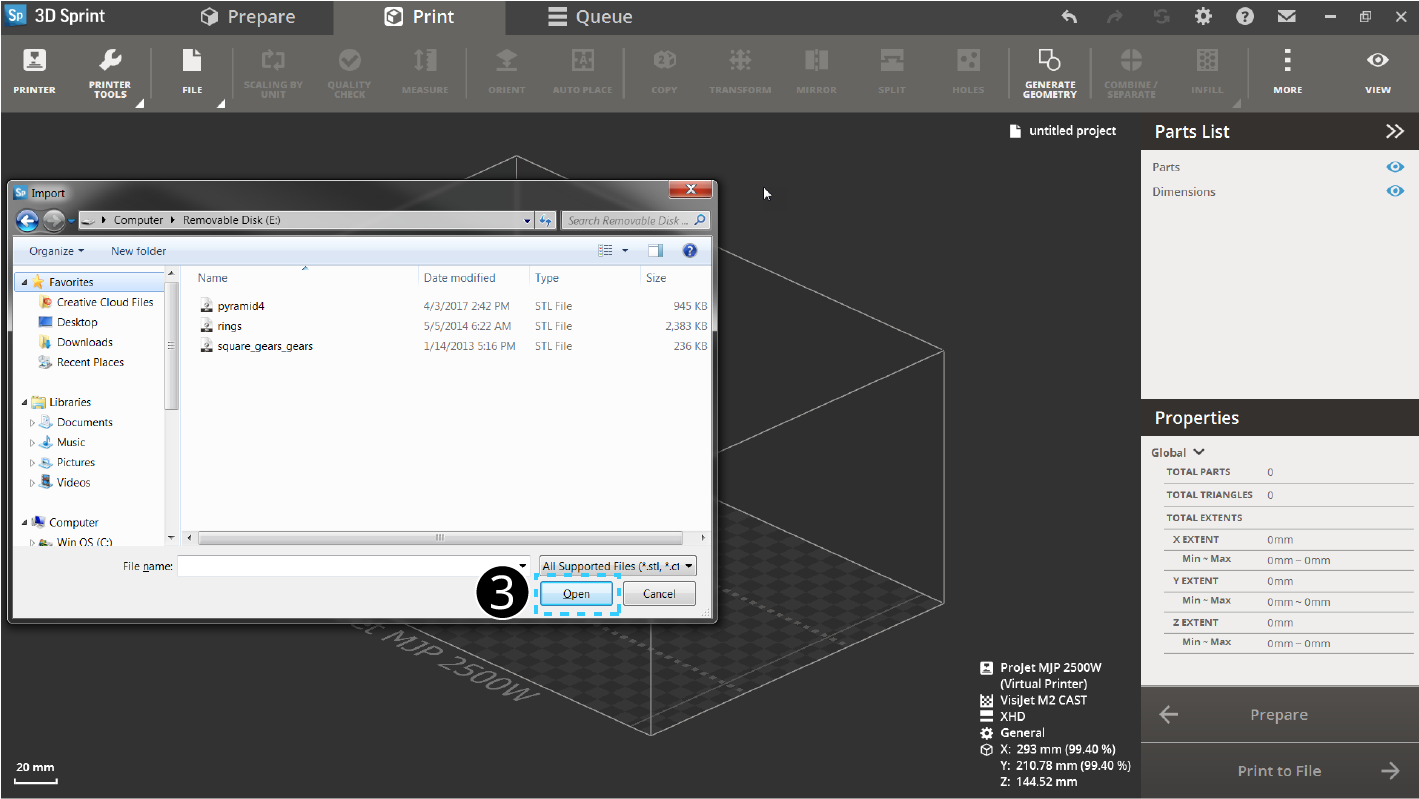Viewport: 1419px width, 799px height.
Task: Open the All Supported Files type dropdown
Action: [x=617, y=566]
